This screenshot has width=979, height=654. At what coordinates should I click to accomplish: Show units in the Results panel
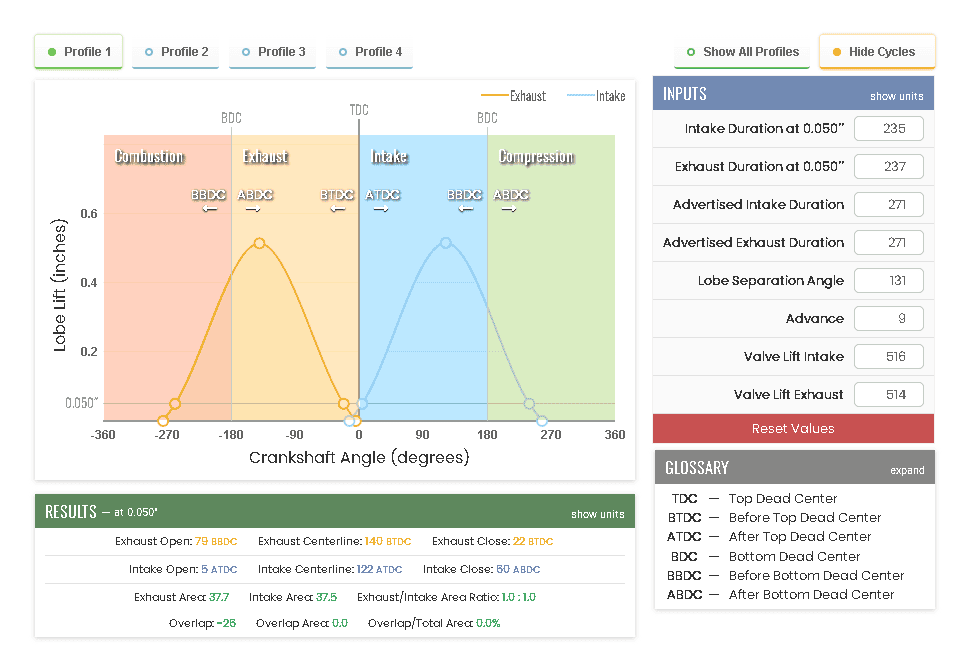(x=598, y=514)
